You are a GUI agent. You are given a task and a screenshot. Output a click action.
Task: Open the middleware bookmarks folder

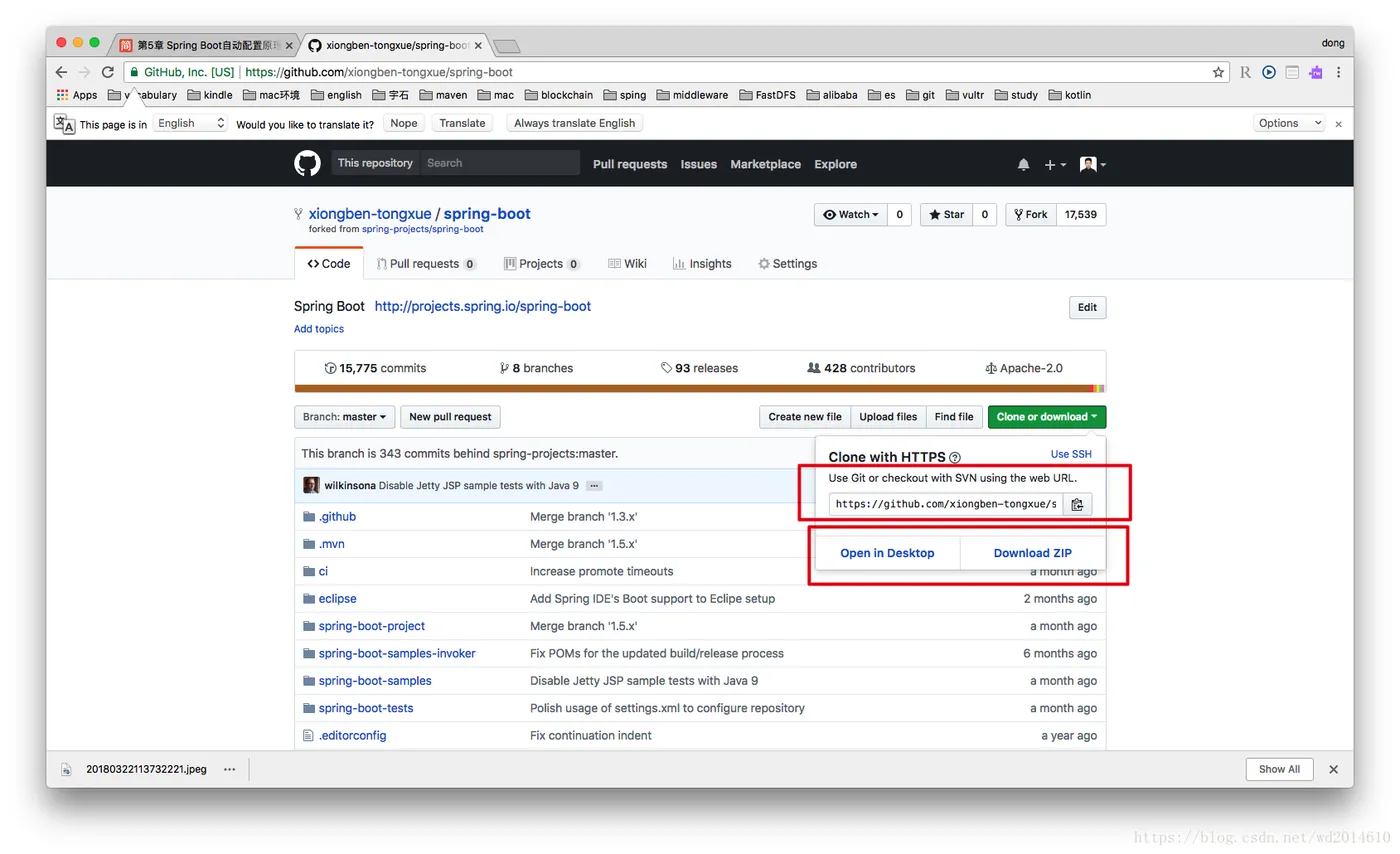[x=691, y=95]
